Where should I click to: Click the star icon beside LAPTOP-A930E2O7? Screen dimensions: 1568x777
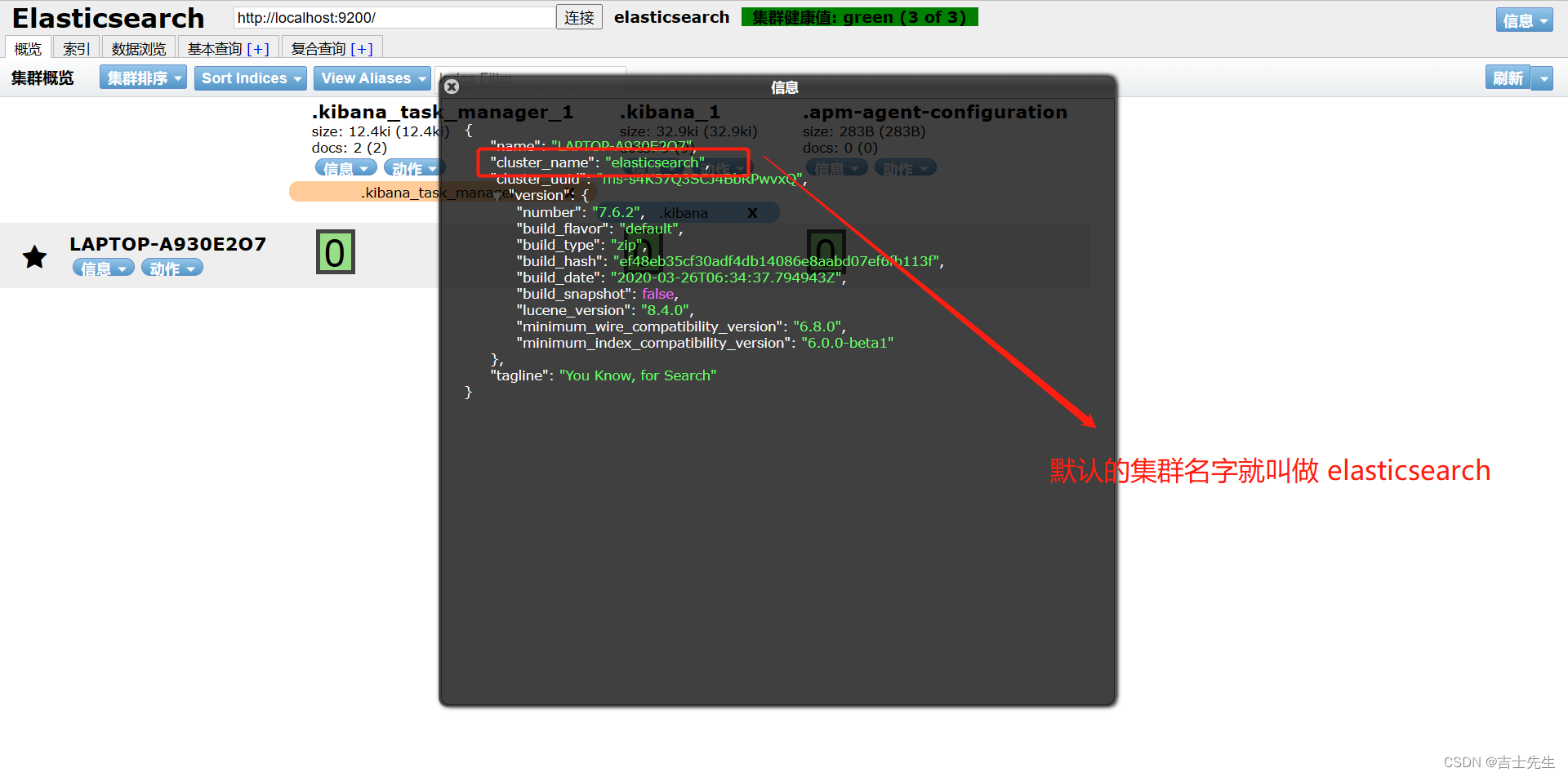[x=34, y=257]
